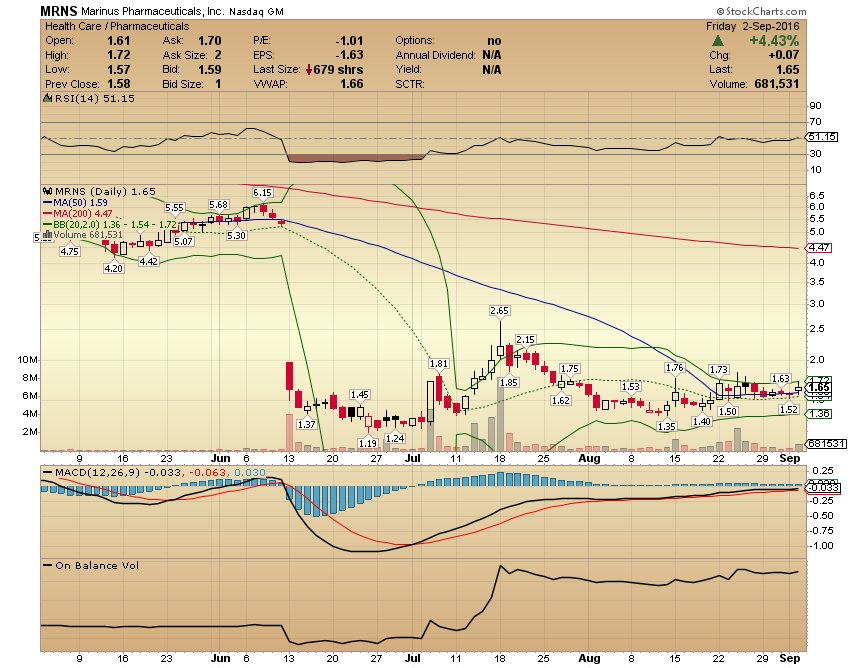This screenshot has height=668, width=850.
Task: Click the 4.47 tag on the price axis
Action: pyautogui.click(x=819, y=248)
